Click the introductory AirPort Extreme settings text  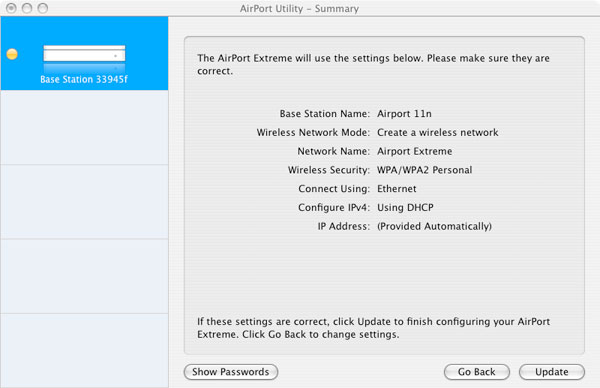pos(373,64)
